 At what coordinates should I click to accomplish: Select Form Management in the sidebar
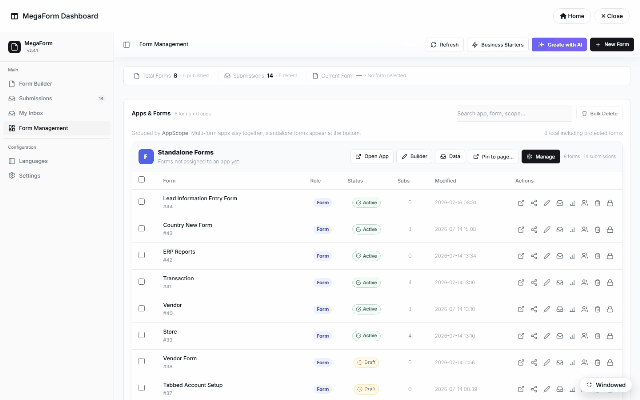[57, 128]
